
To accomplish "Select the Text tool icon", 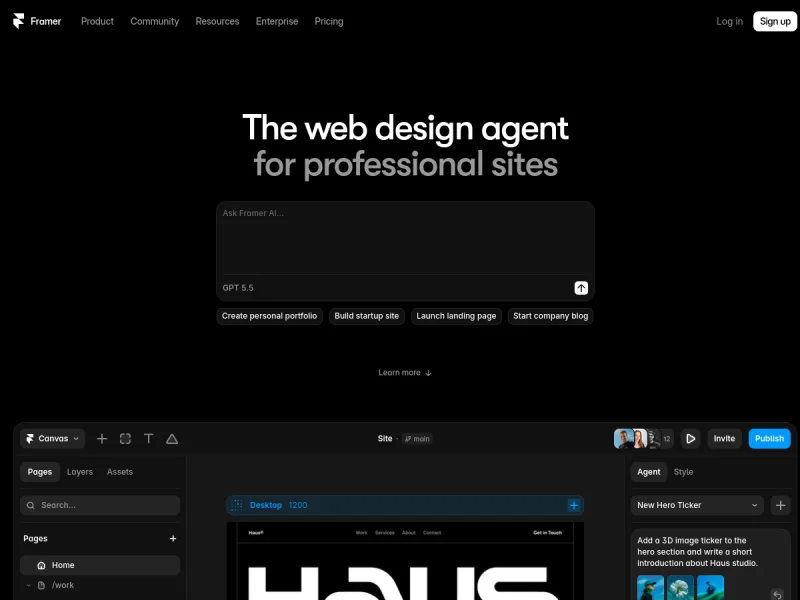I will 148,439.
